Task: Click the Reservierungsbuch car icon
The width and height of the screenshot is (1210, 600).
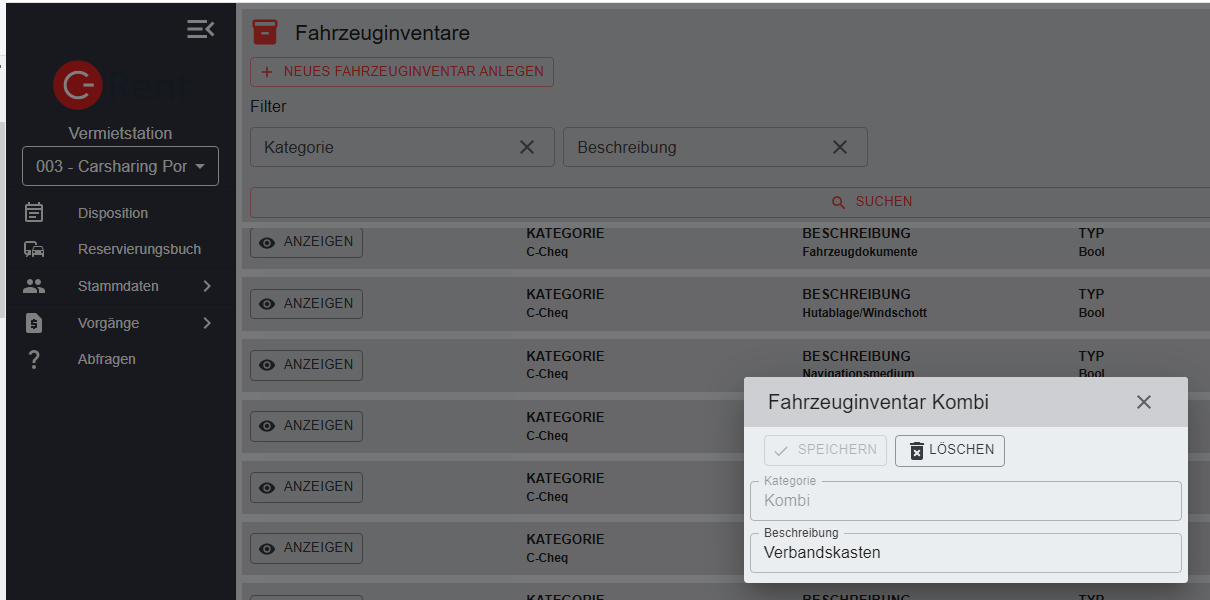Action: pos(34,249)
